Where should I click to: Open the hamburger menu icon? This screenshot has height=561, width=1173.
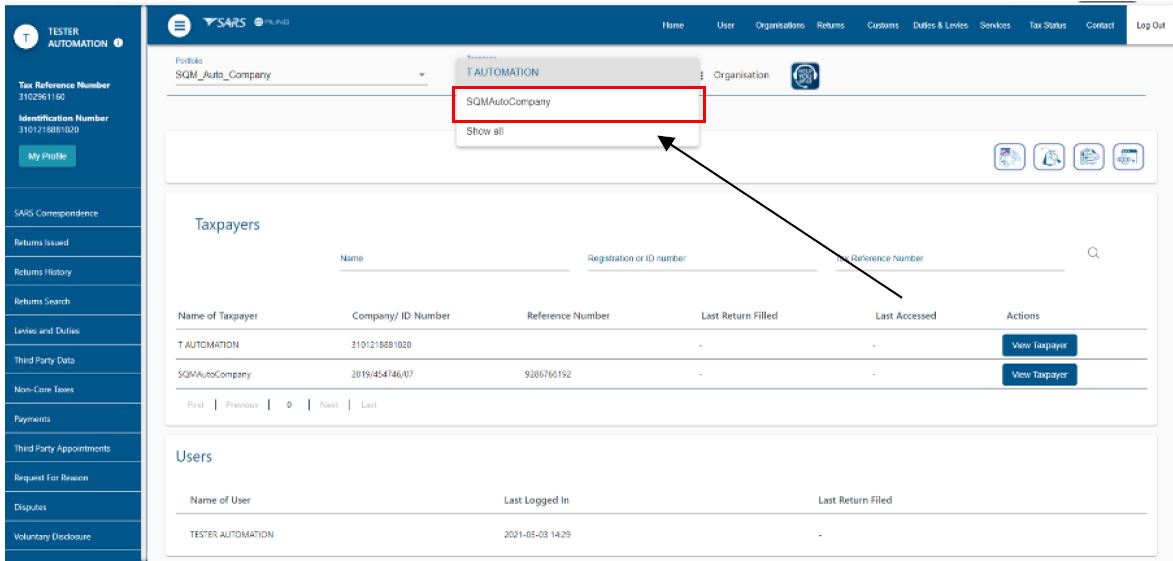179,25
